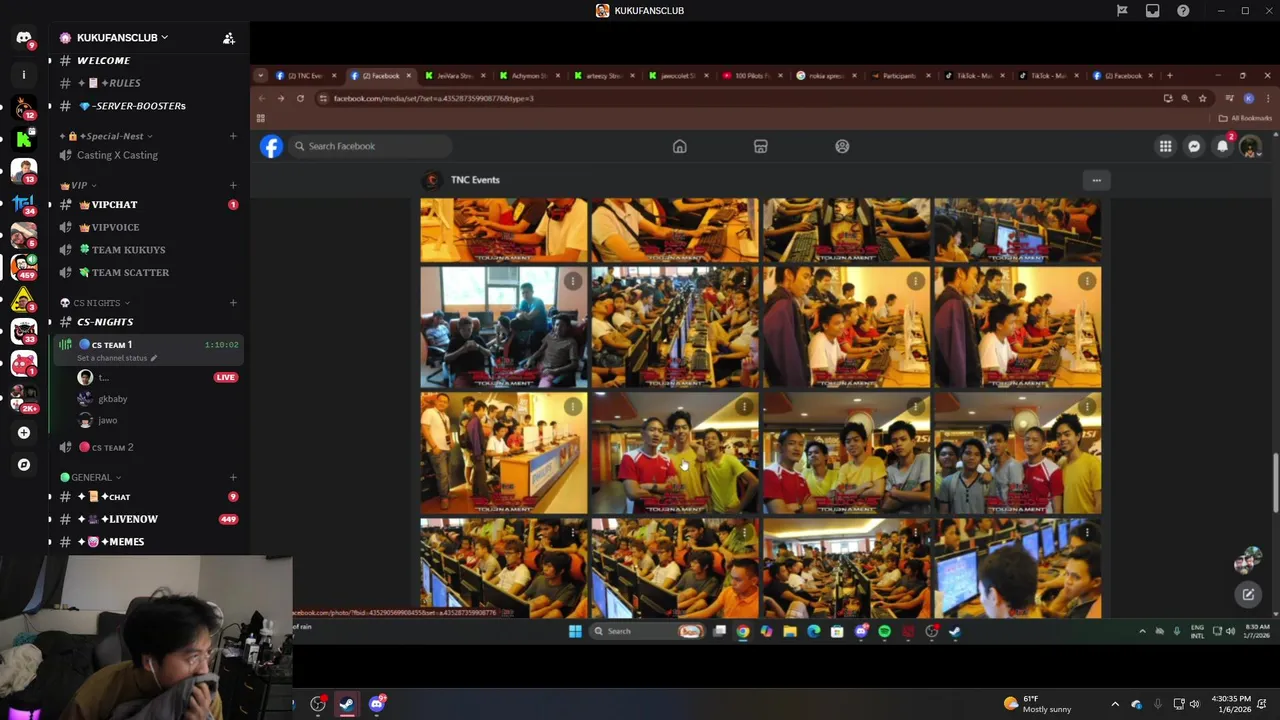
Task: Select user jawo in CS TEAM 1
Action: pos(108,421)
